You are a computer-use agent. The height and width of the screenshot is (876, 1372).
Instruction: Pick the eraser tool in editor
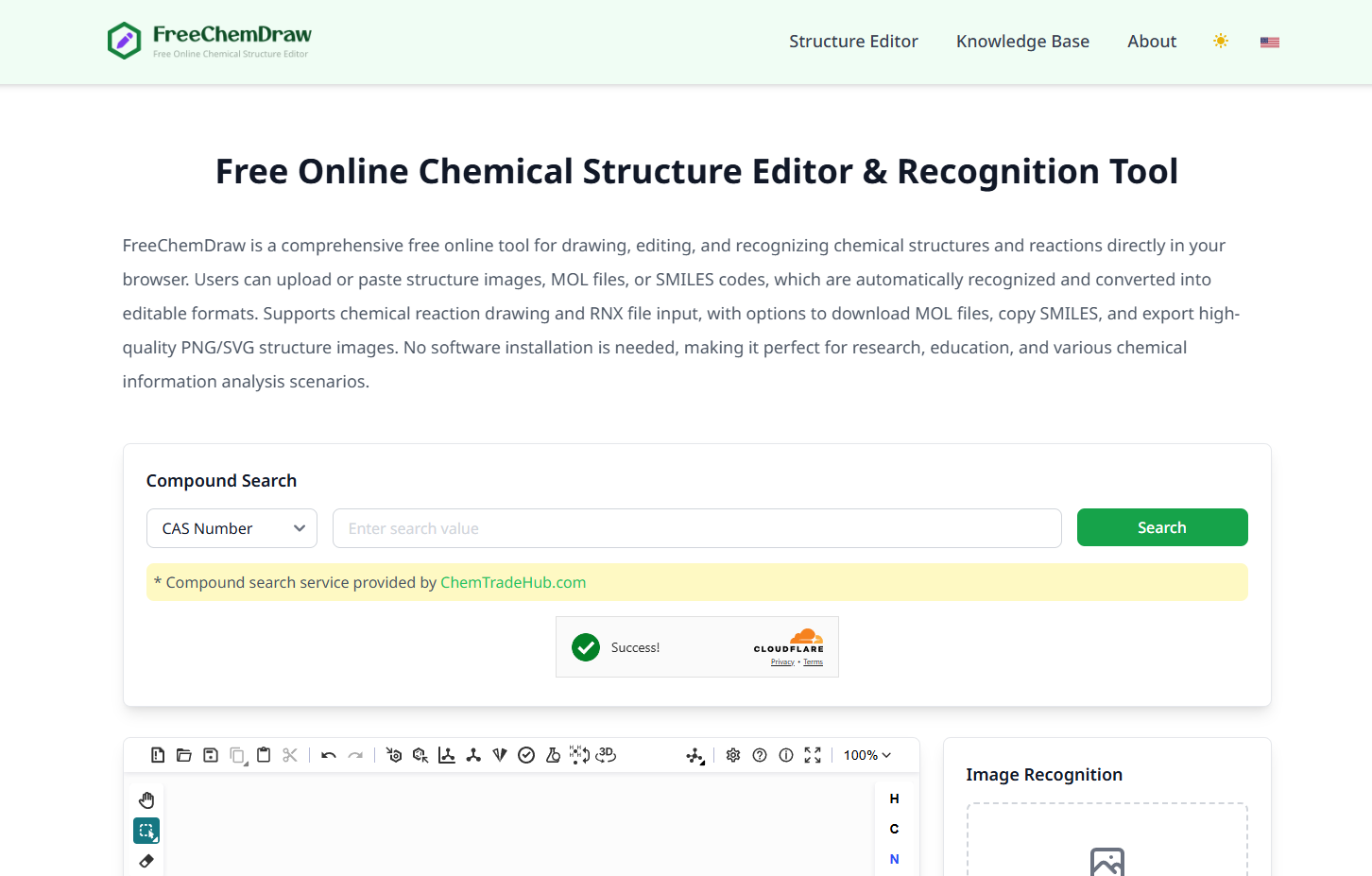146,861
